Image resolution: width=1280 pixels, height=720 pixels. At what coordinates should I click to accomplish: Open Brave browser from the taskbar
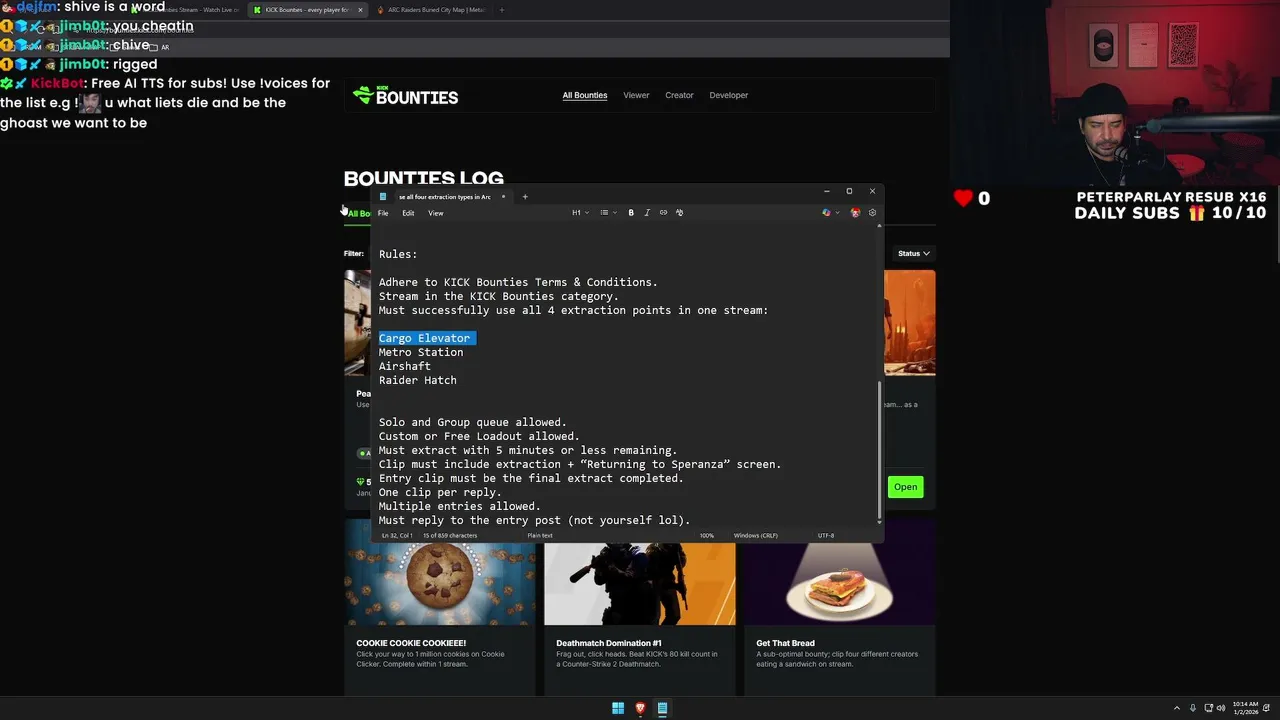point(640,708)
